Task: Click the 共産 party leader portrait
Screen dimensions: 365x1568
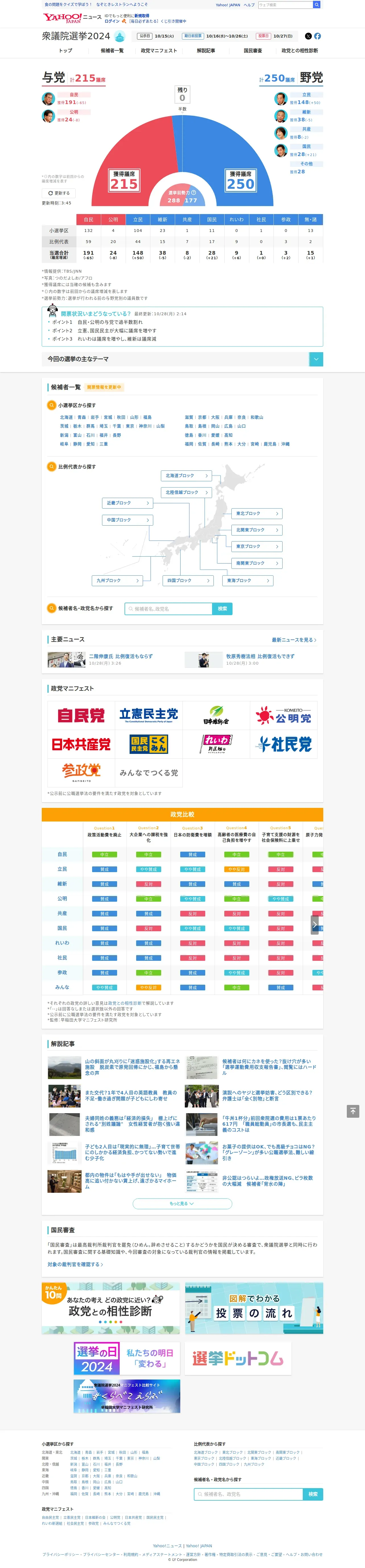Action: (281, 133)
